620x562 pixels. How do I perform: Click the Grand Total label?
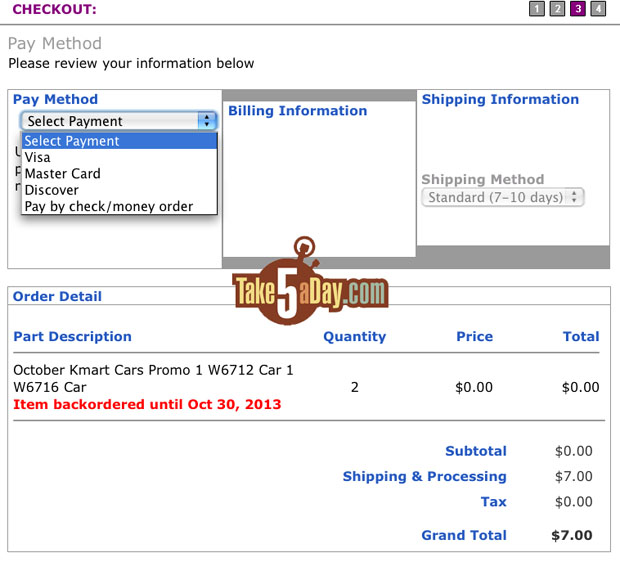coord(464,535)
